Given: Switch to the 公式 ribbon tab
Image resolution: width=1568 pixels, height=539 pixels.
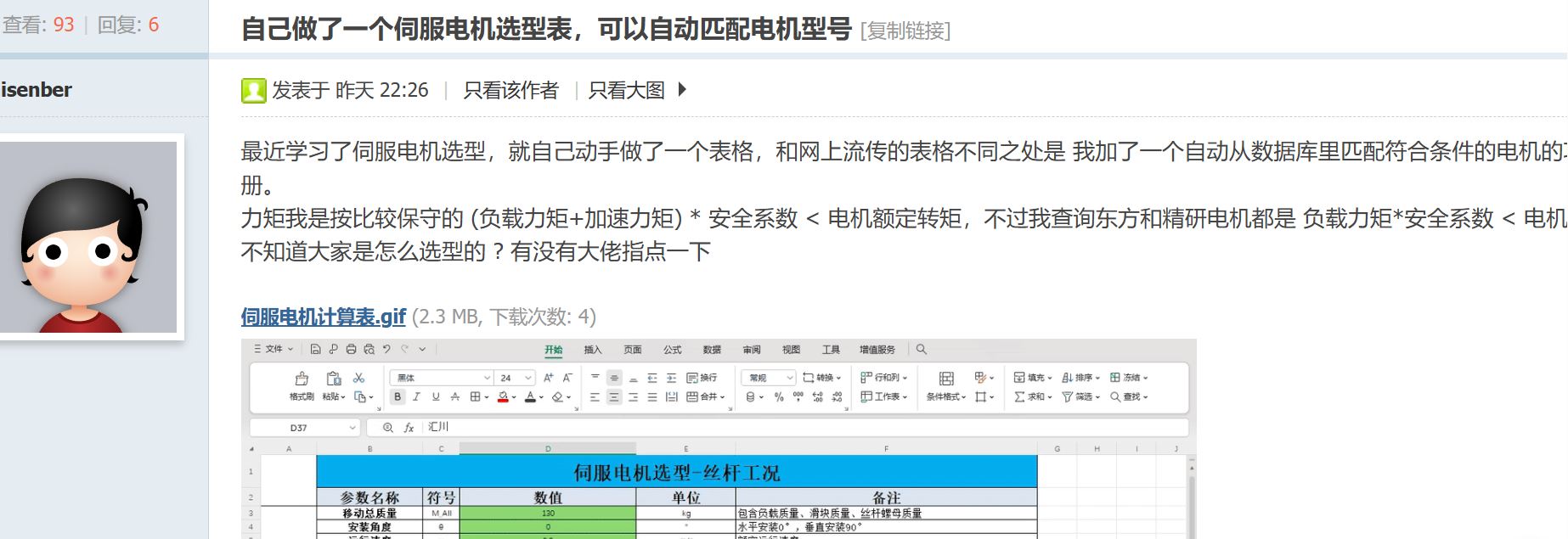Looking at the screenshot, I should coord(672,350).
